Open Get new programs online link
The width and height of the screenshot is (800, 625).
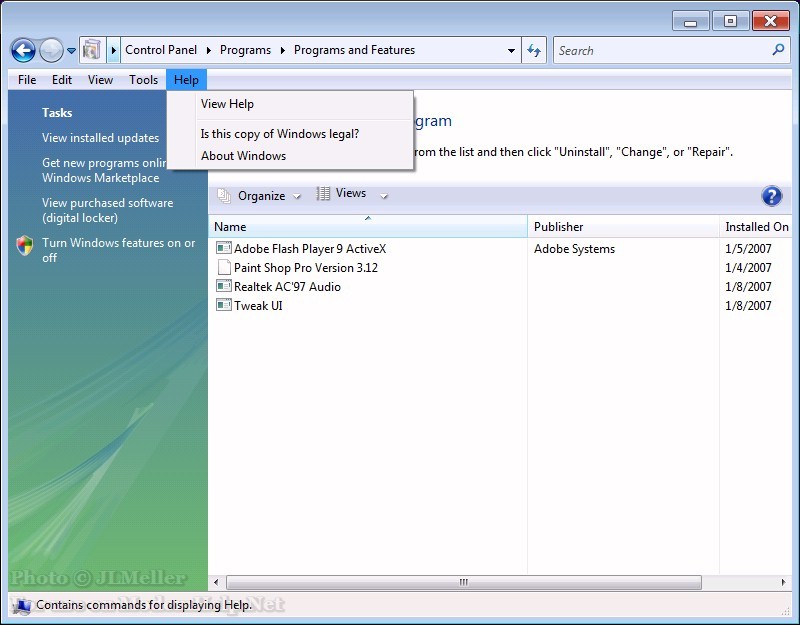pos(104,170)
